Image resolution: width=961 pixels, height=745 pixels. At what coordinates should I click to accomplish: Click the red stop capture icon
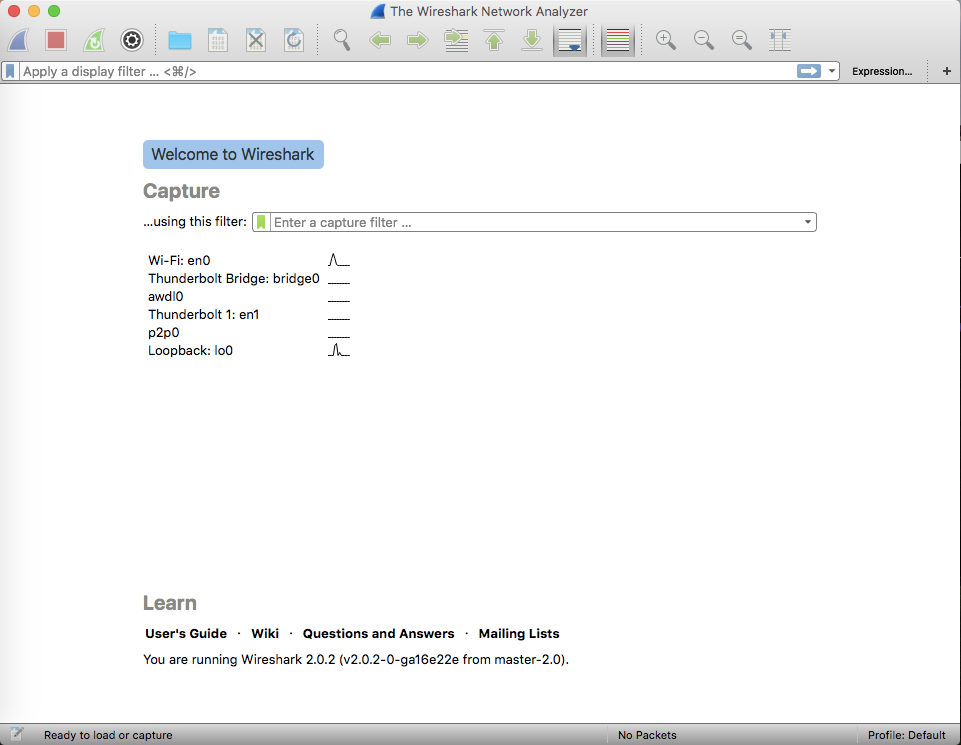56,40
